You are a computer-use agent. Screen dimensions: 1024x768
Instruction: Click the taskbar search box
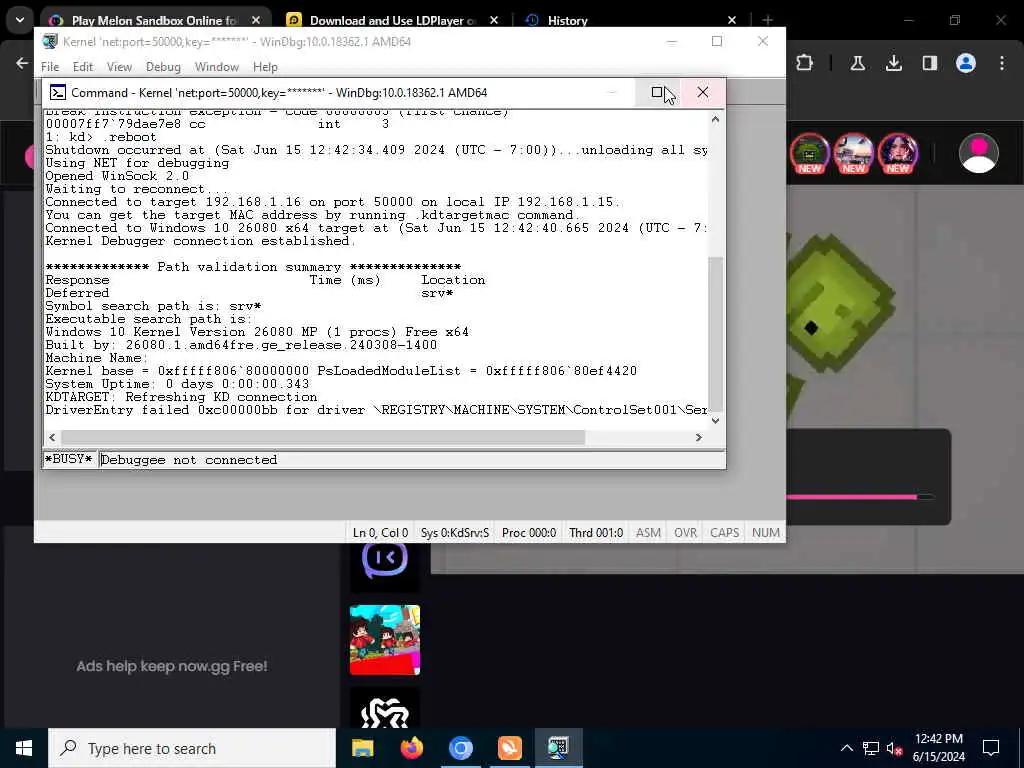coord(192,748)
